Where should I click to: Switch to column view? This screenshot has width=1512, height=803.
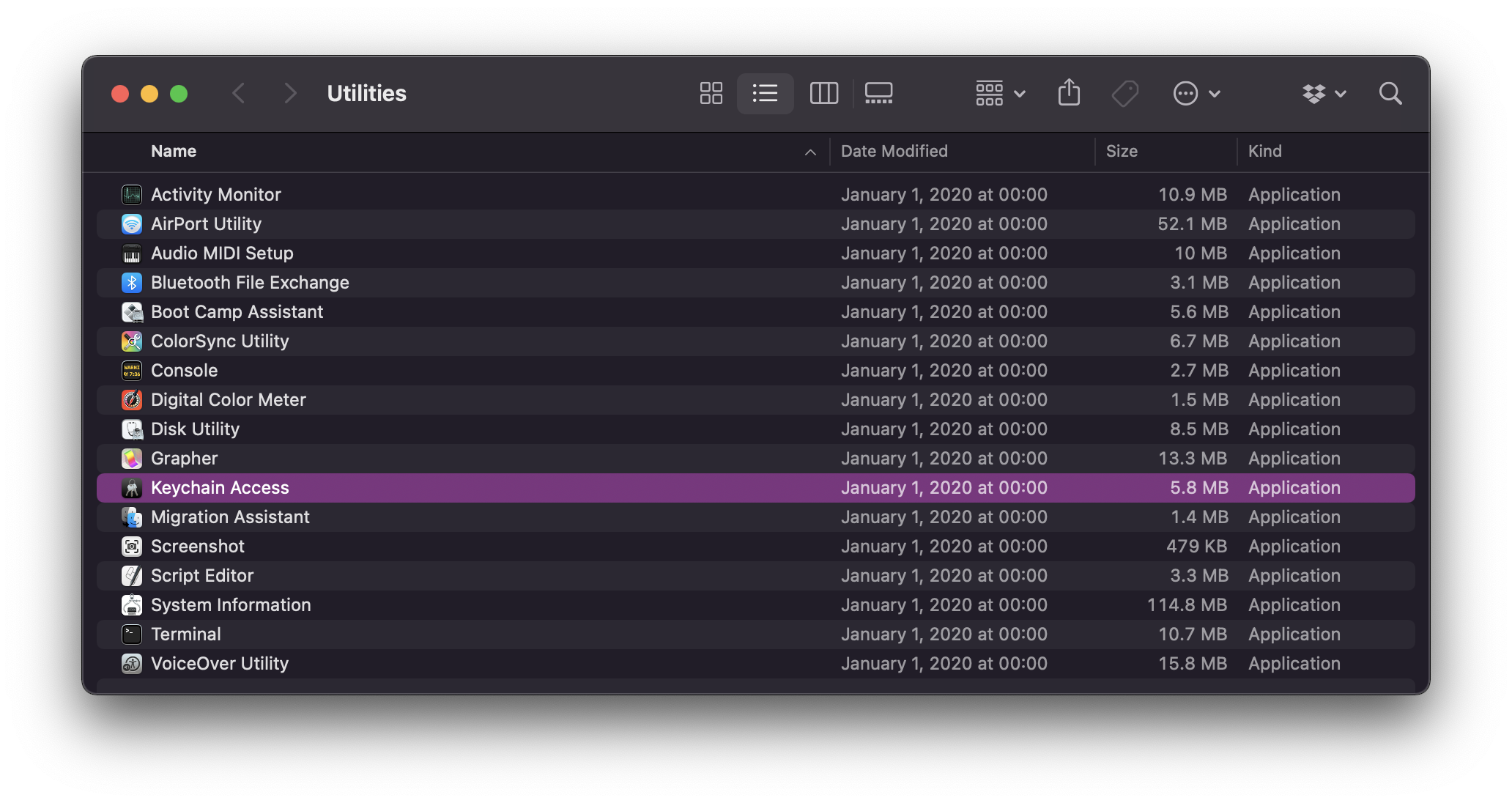[823, 93]
